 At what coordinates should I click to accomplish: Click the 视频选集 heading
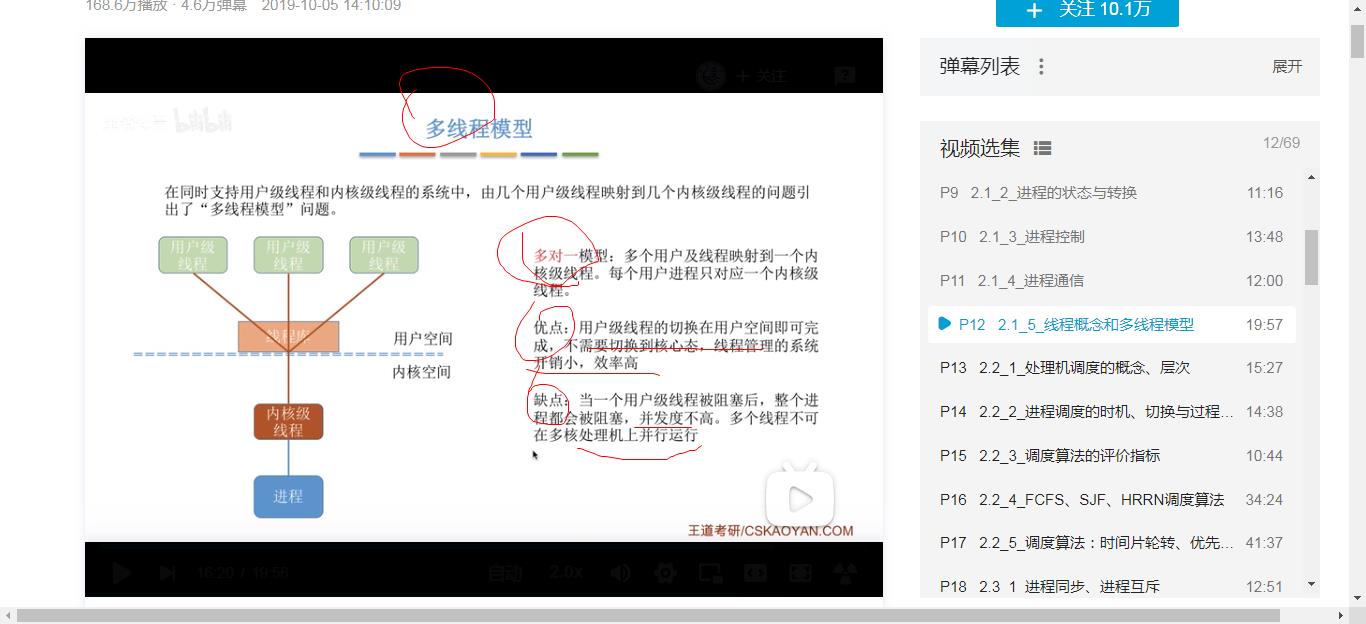(x=980, y=148)
